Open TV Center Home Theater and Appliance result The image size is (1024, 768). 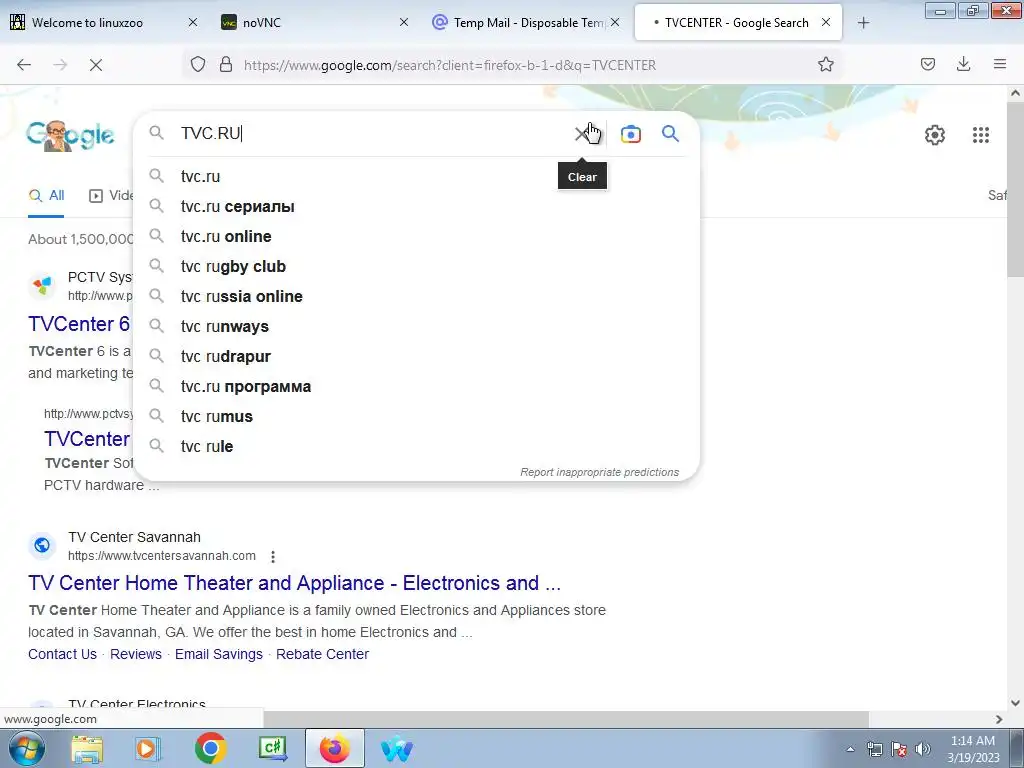point(295,583)
